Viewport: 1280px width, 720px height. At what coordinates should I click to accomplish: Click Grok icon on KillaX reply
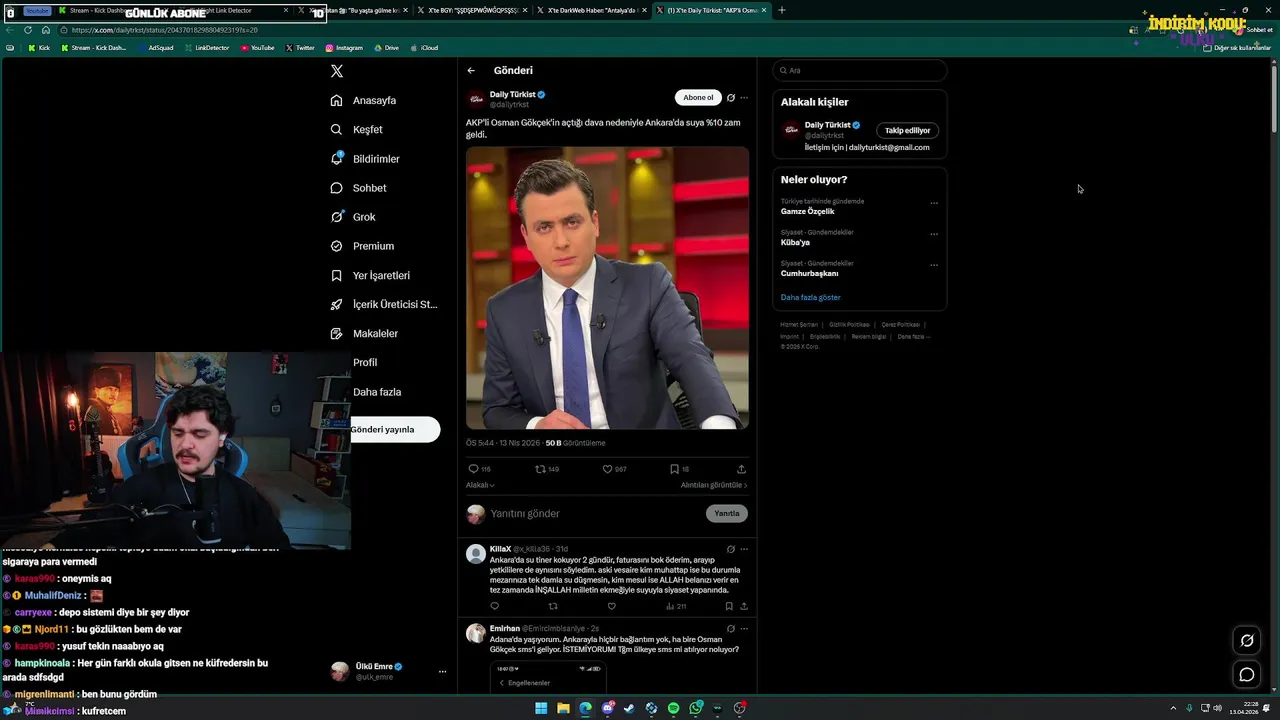point(731,549)
